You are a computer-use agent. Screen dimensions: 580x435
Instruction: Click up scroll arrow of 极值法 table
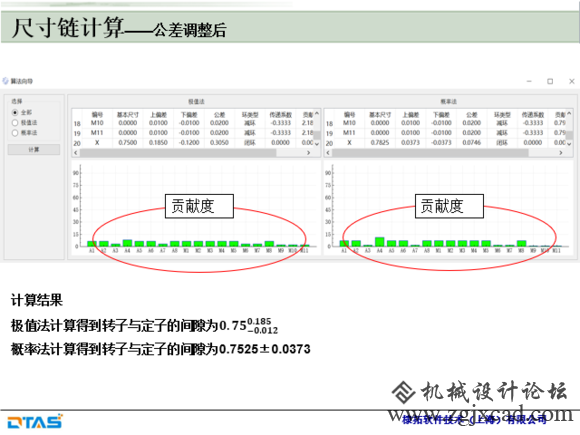317,114
